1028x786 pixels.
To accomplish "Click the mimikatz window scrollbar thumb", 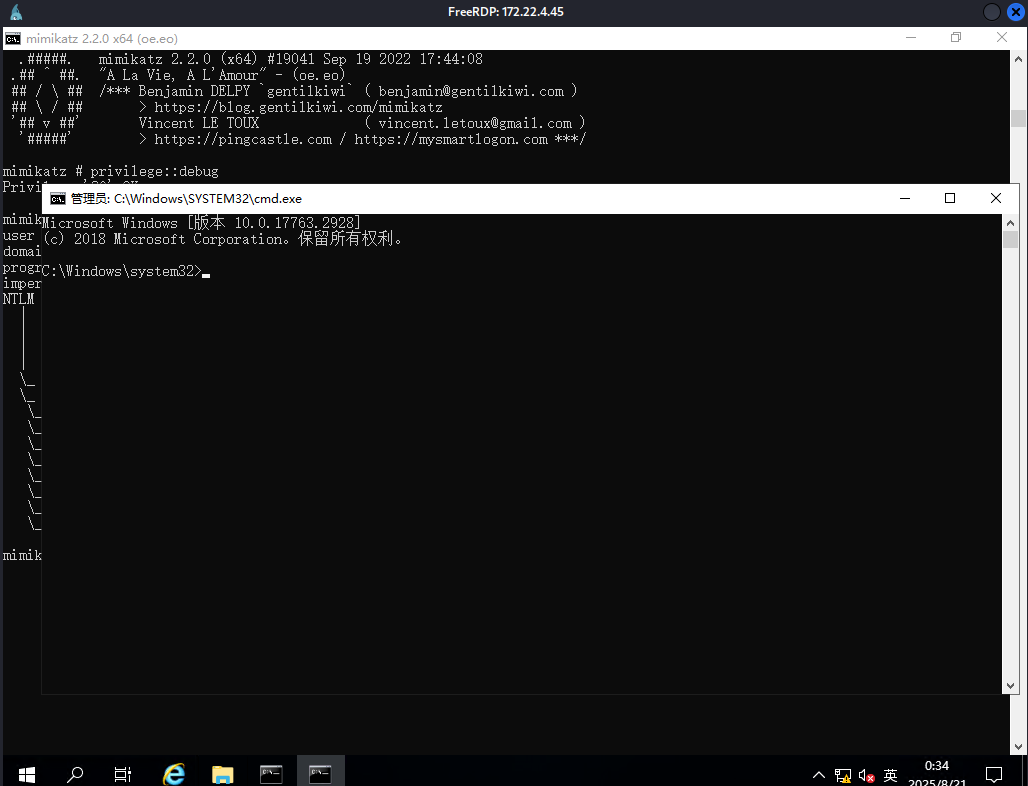I will [x=1018, y=119].
